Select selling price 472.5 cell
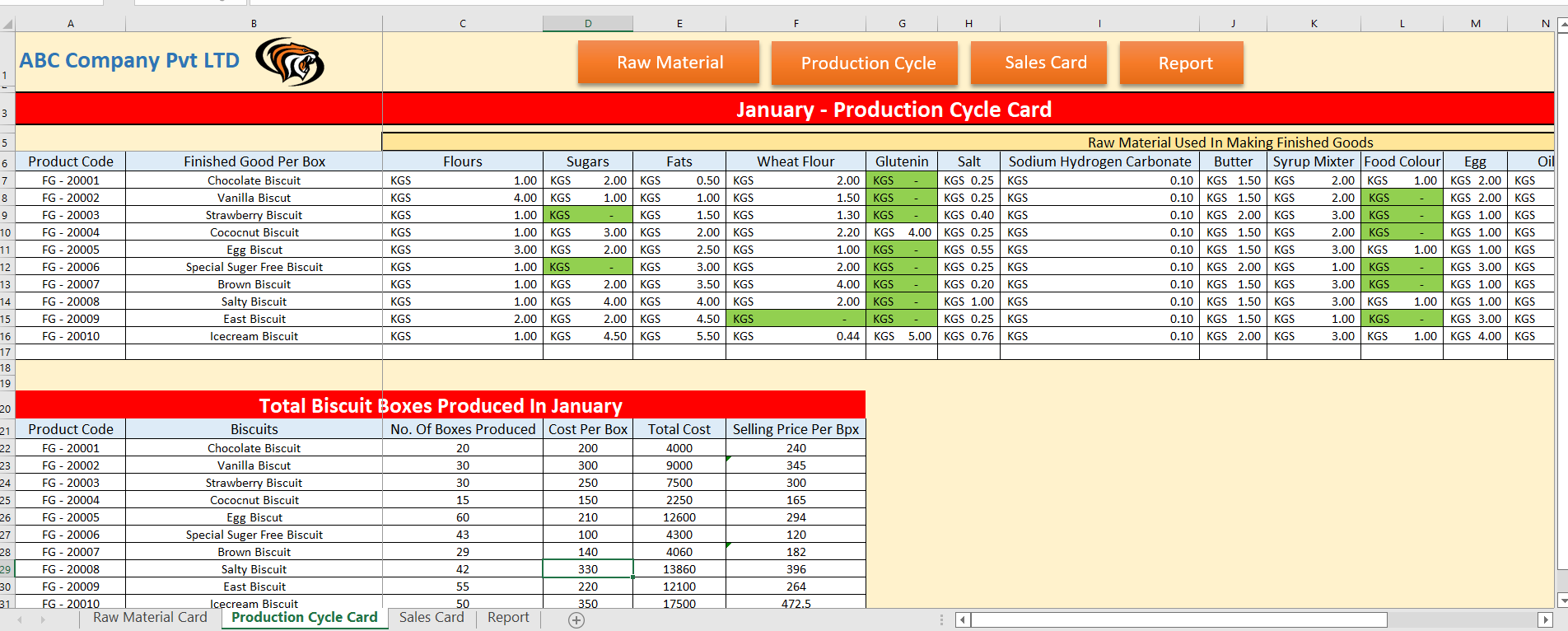1568x631 pixels. click(x=796, y=603)
